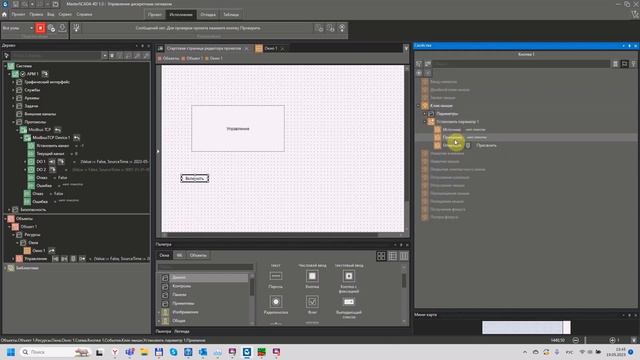Select the Контролы palette category

click(182, 286)
